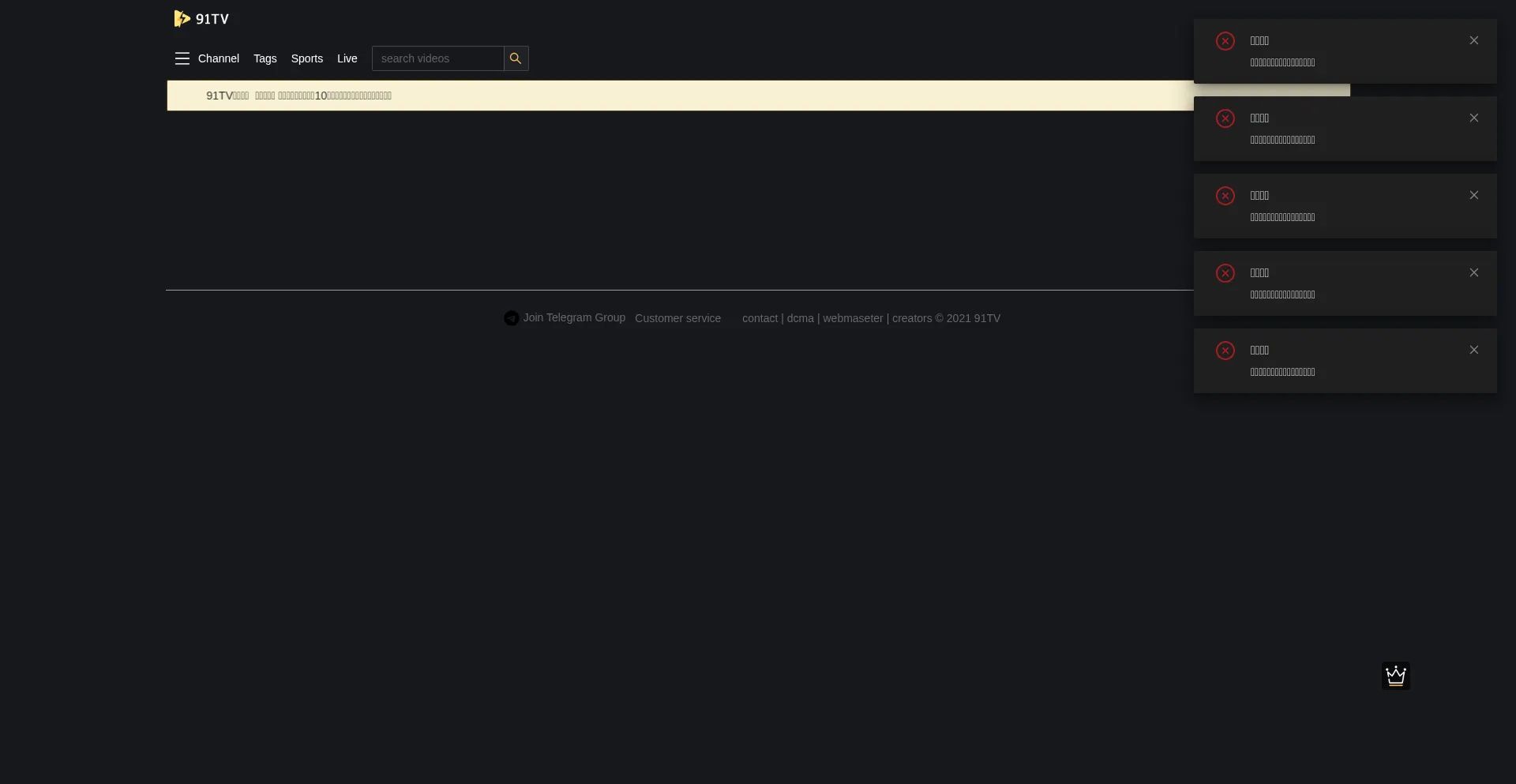Focus the search videos field

coord(437,58)
